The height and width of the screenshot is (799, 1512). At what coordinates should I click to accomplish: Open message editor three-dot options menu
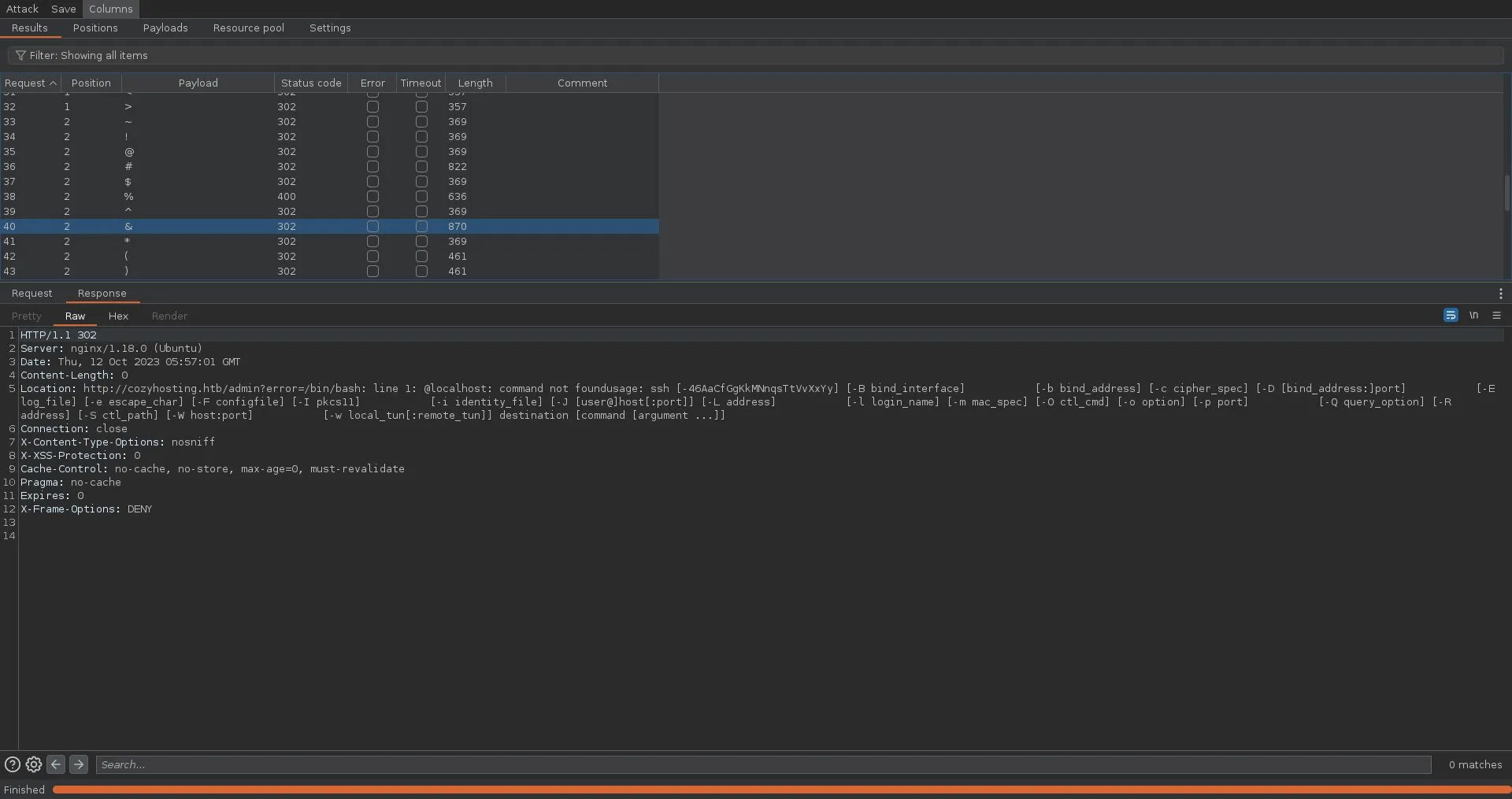(x=1501, y=294)
